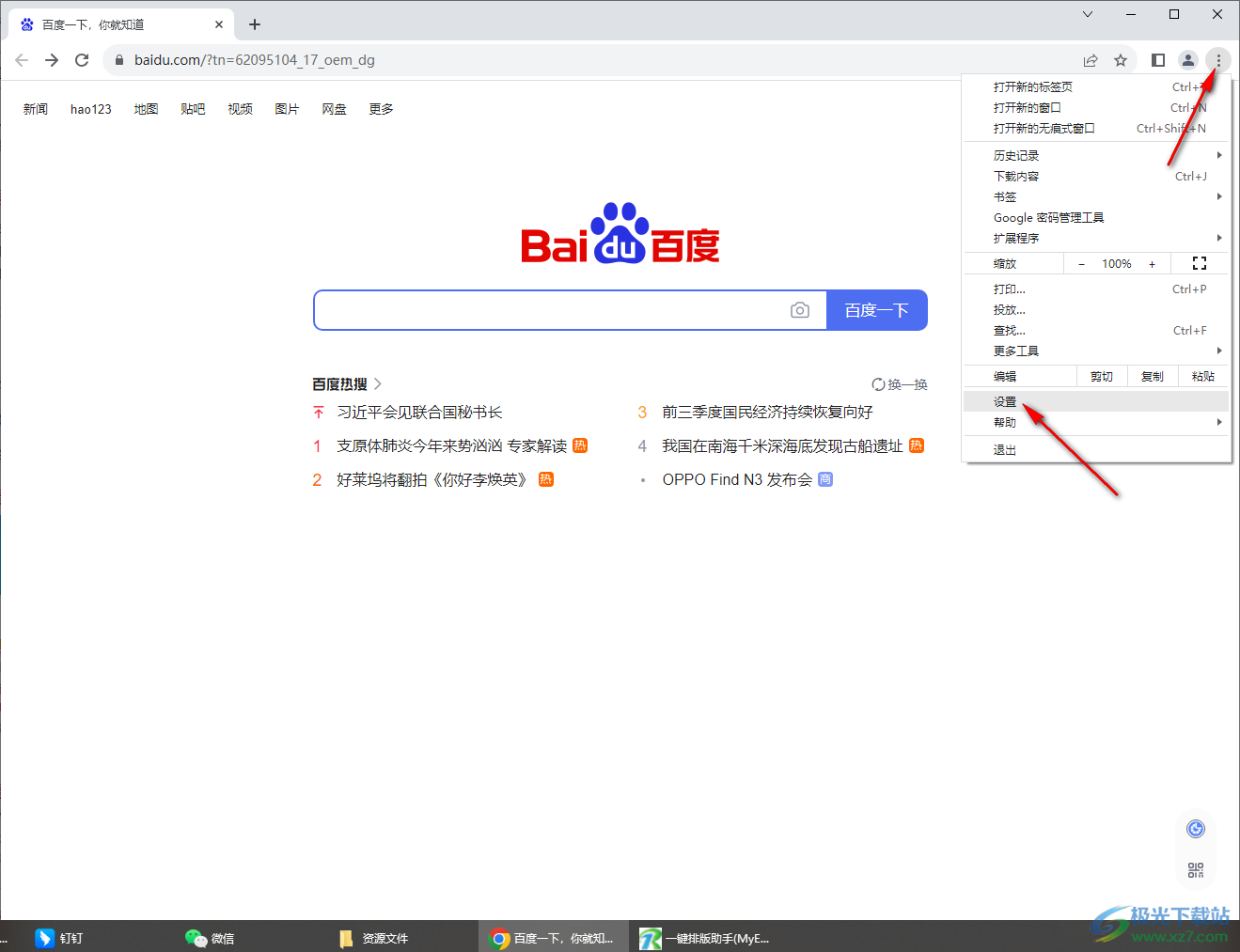Screen dimensions: 1240x952
Task: Click the three-dot Chrome menu button
Action: (x=1218, y=60)
